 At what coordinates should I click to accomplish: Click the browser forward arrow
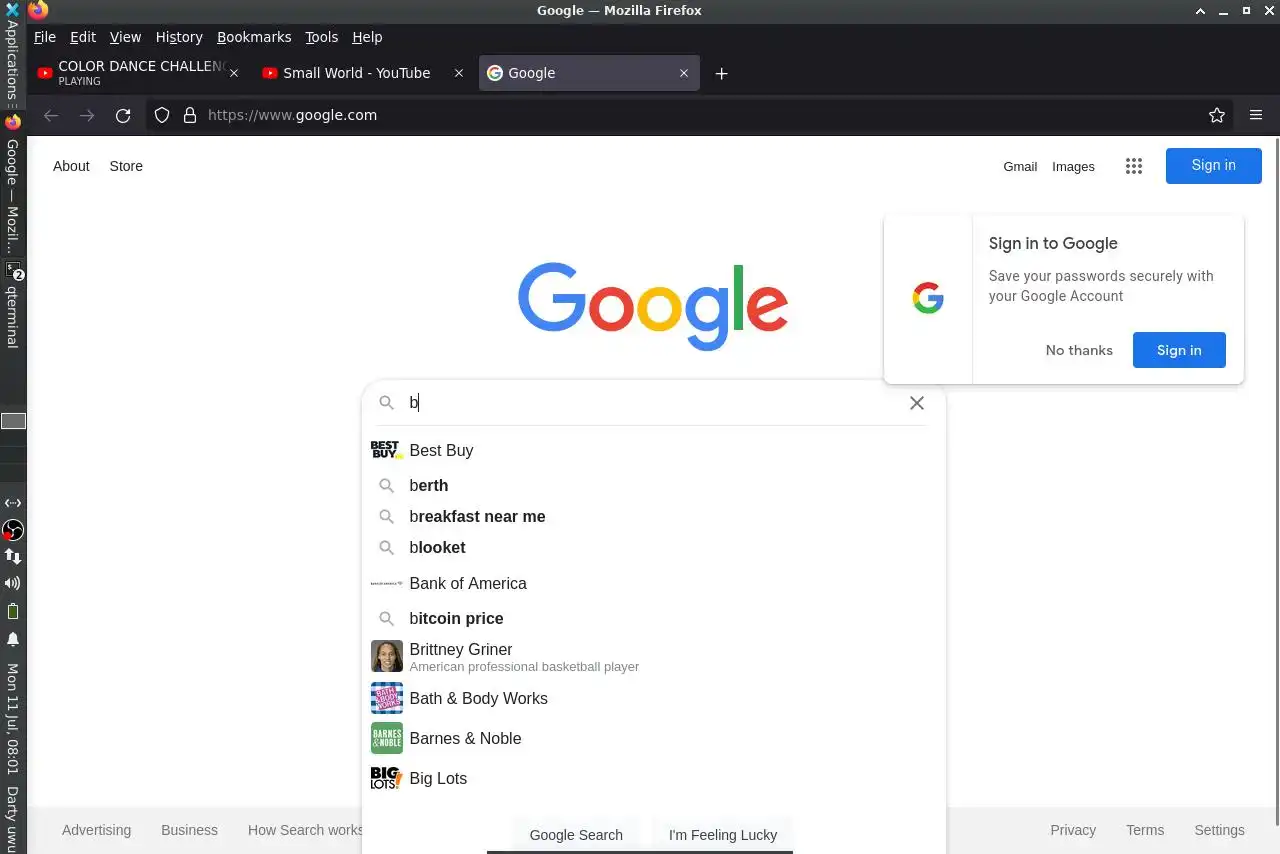point(87,115)
